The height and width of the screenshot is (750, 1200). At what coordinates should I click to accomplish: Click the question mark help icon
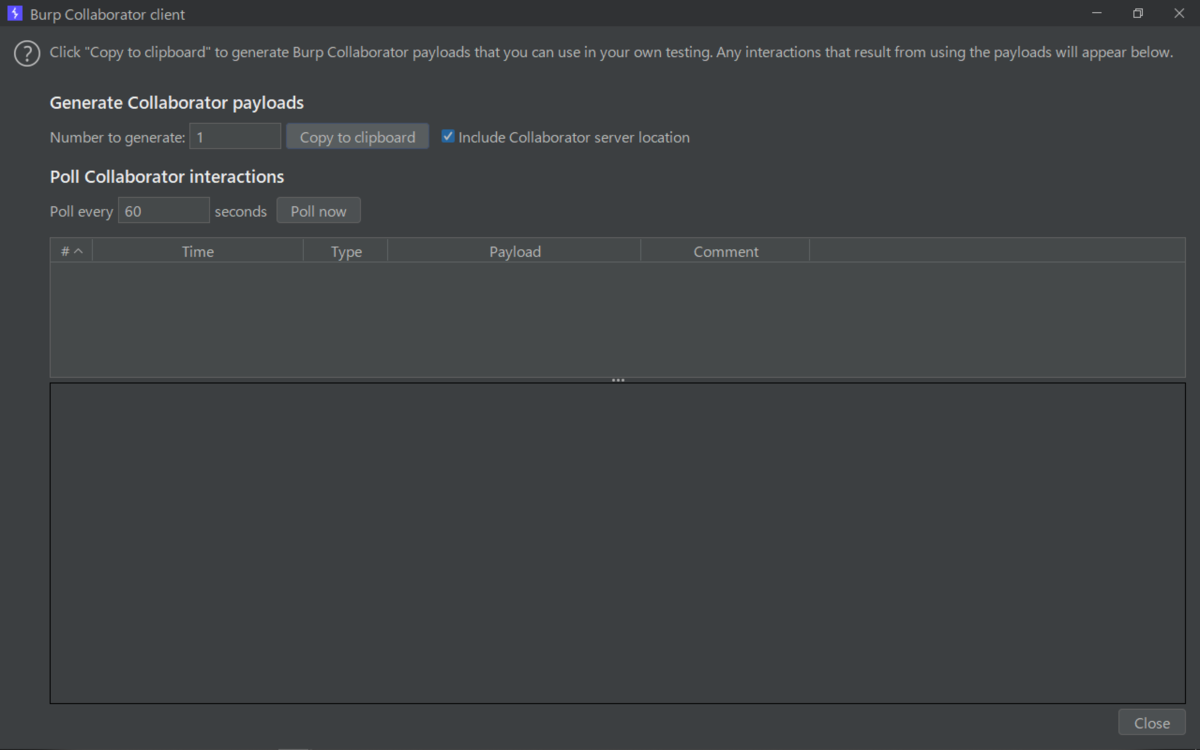[x=26, y=54]
